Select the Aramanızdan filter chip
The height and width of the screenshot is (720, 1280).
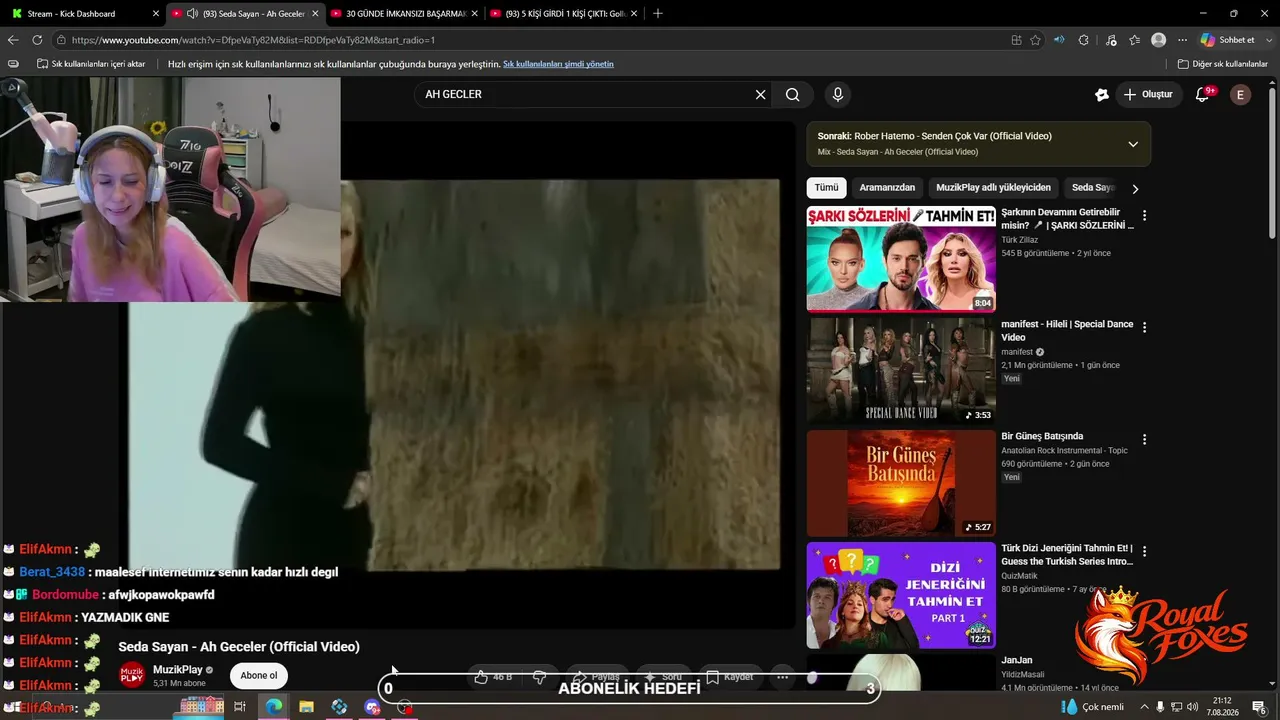pyautogui.click(x=887, y=188)
